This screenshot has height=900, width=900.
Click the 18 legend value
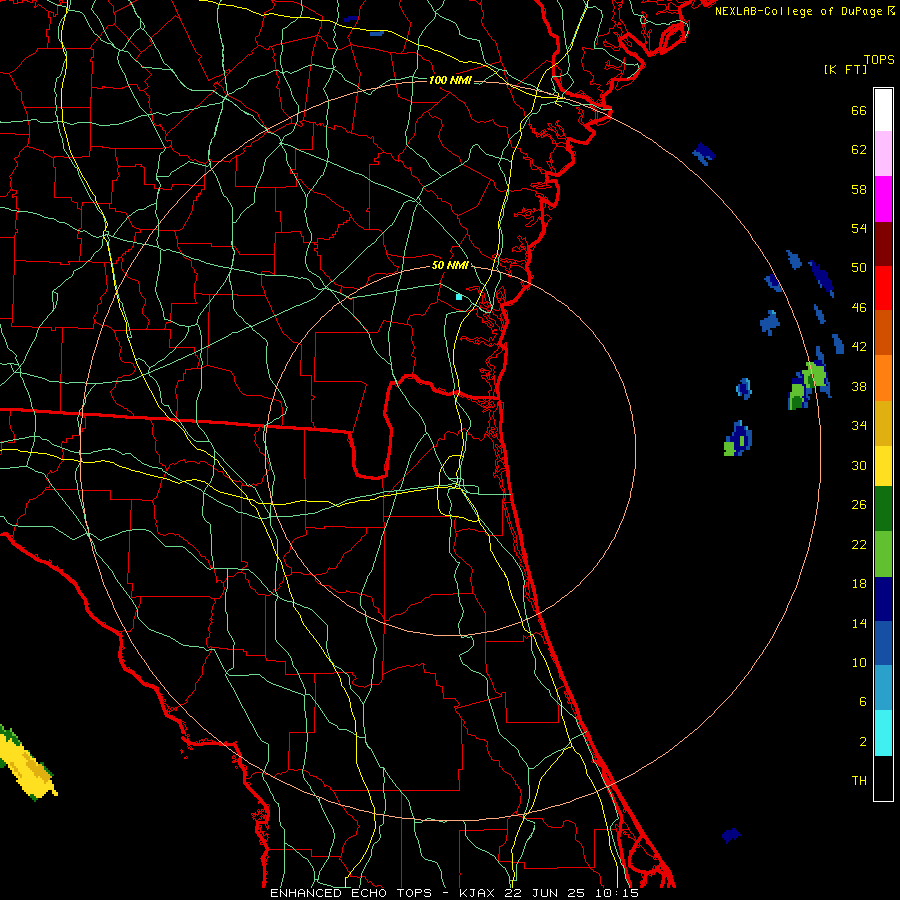859,584
